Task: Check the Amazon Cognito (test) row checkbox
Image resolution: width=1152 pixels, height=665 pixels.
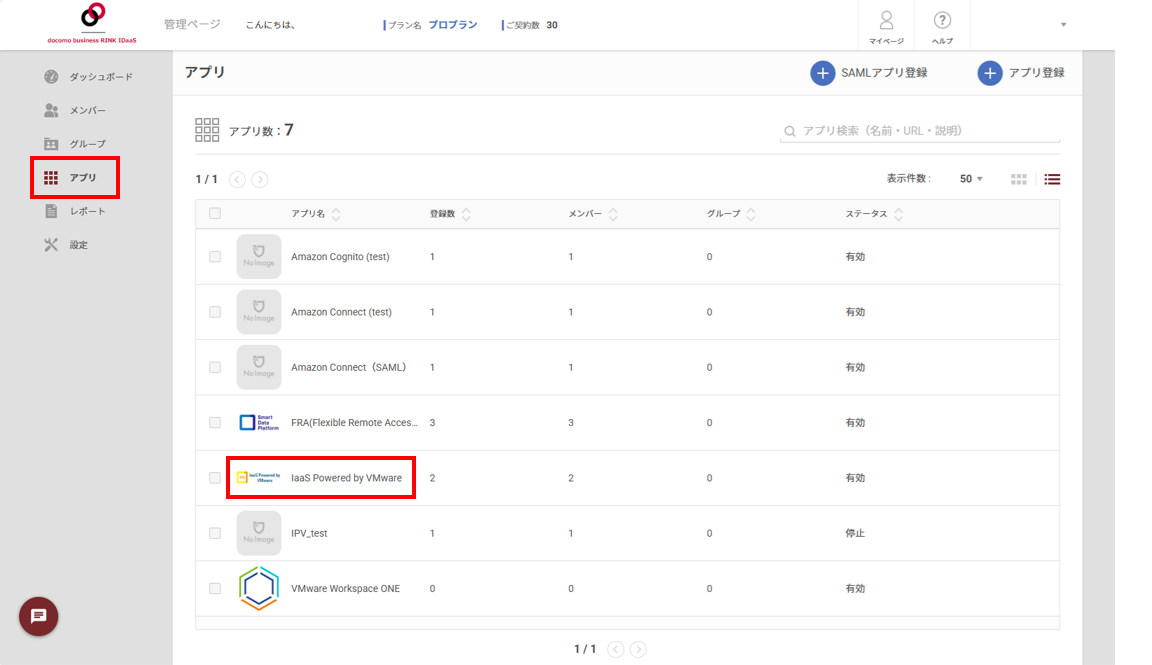Action: click(x=215, y=256)
